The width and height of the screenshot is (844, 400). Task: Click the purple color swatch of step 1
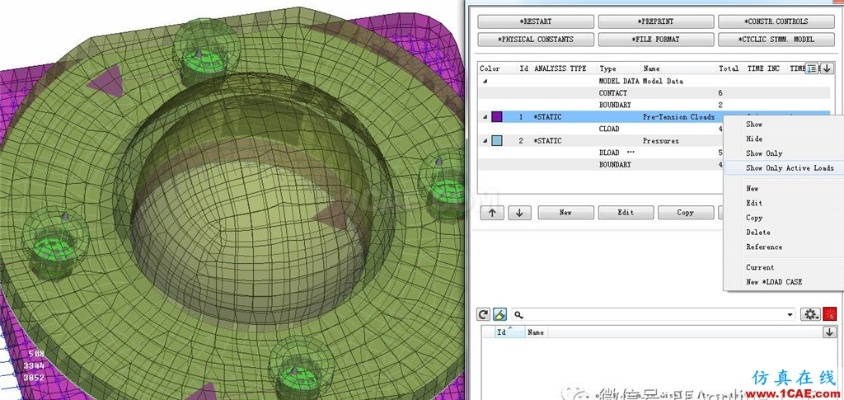498,117
